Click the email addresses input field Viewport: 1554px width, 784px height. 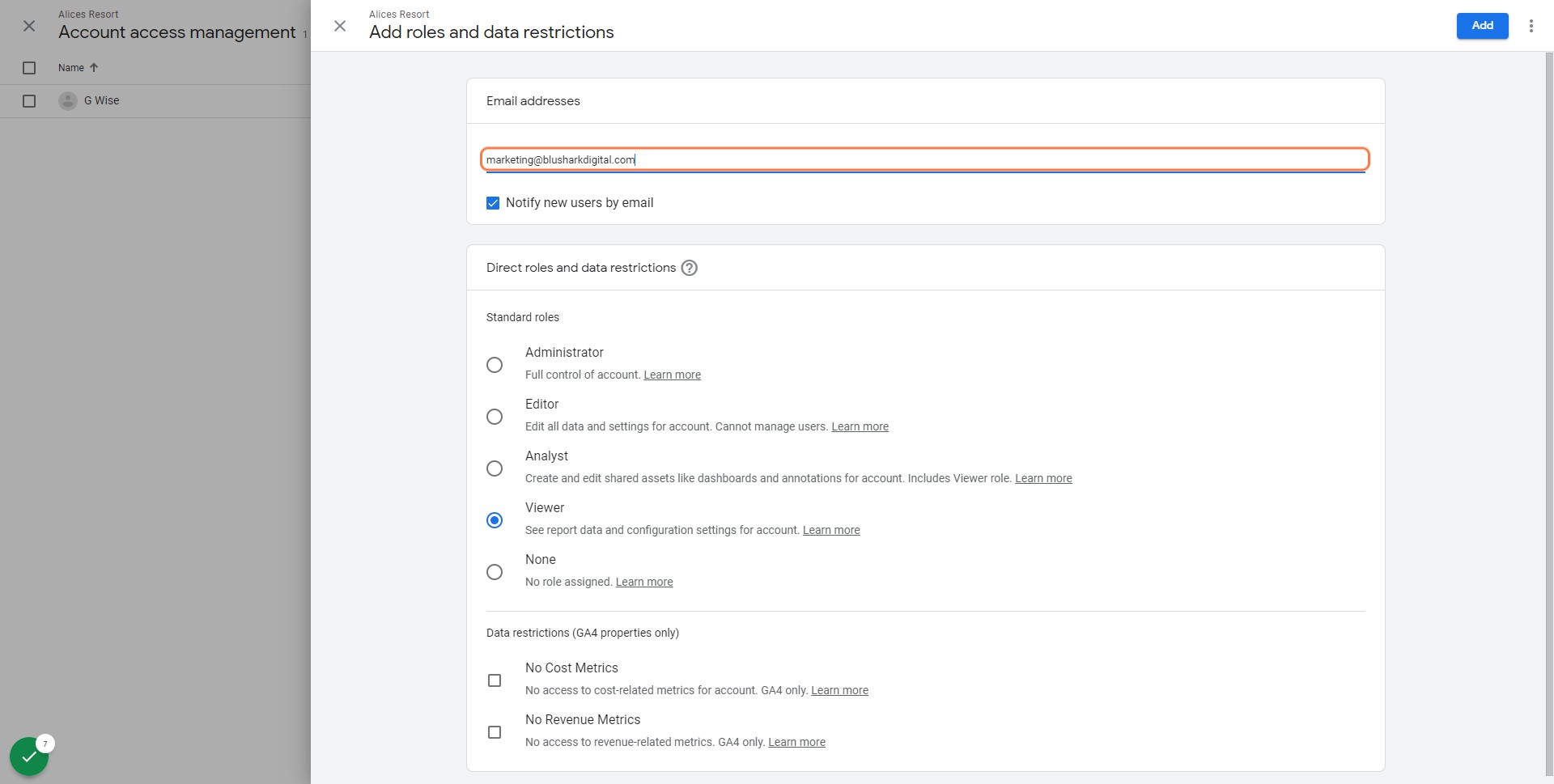tap(924, 159)
